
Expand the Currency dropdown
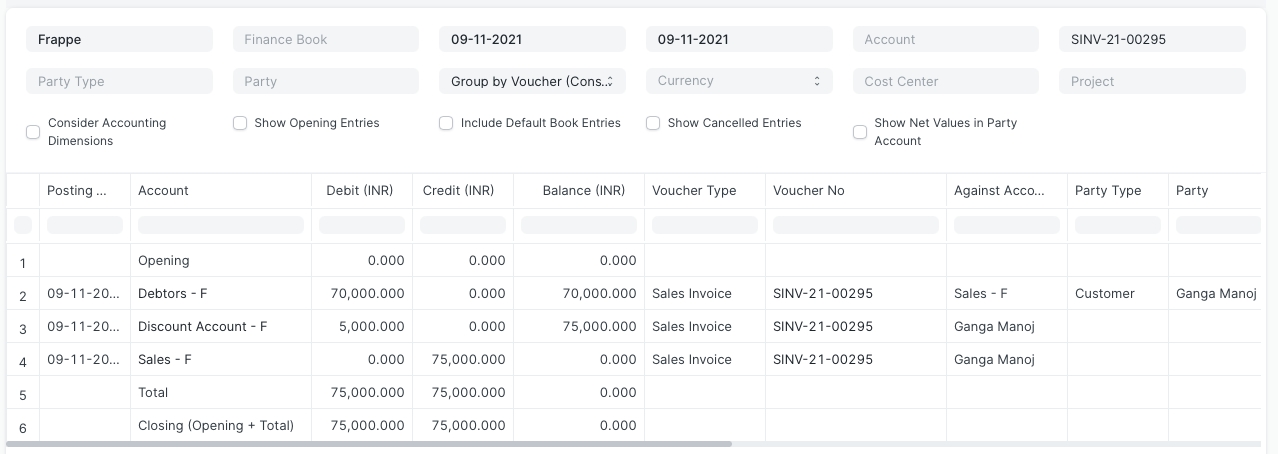pos(739,81)
